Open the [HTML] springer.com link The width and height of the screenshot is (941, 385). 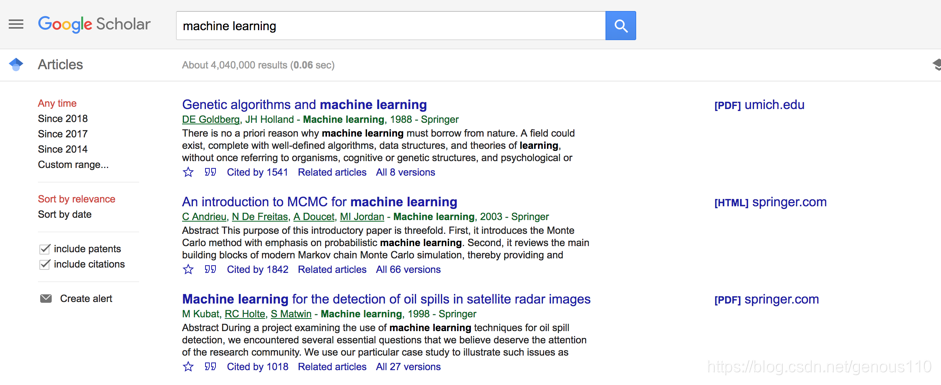tap(771, 202)
